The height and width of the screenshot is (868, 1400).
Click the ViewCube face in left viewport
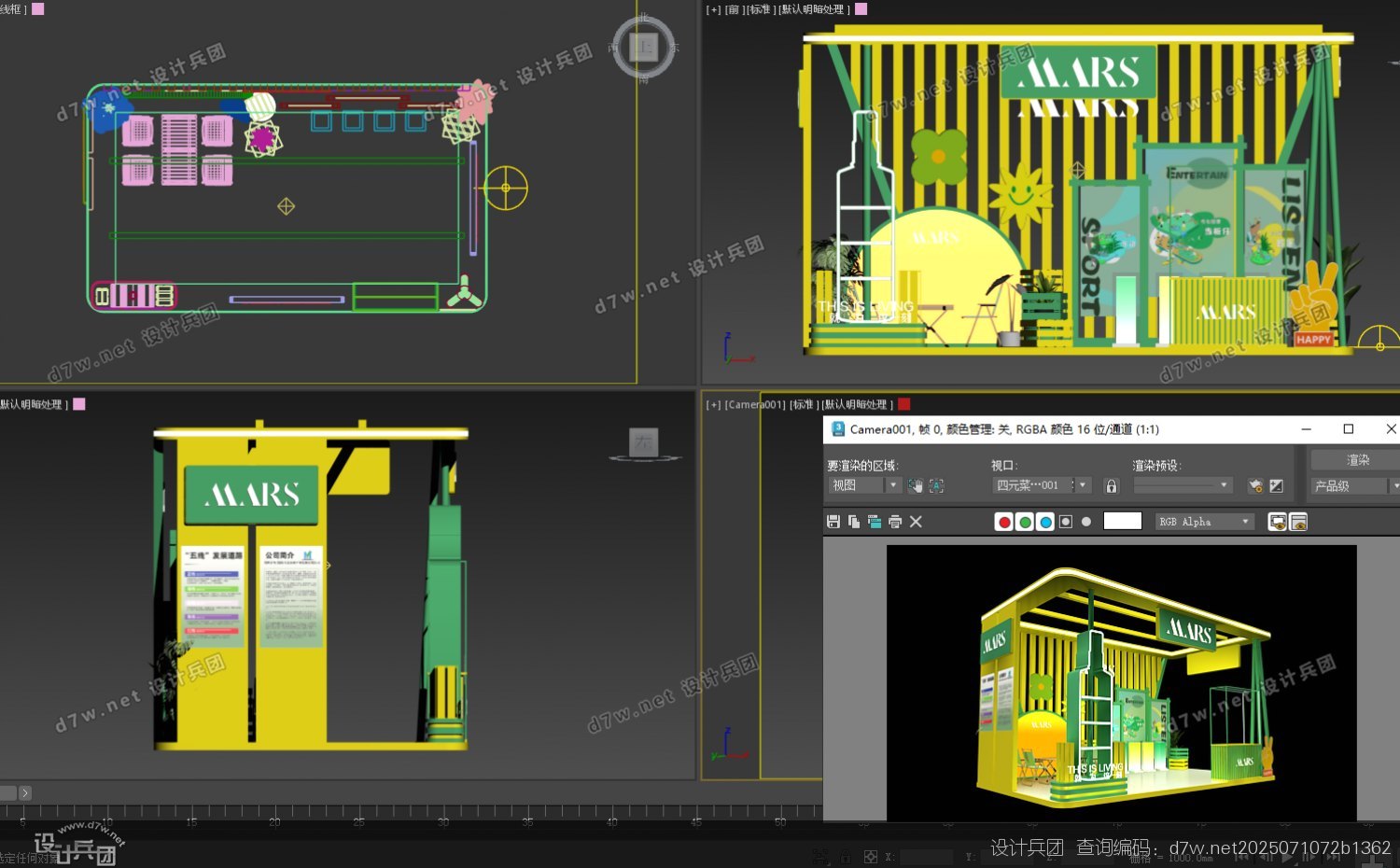(644, 441)
